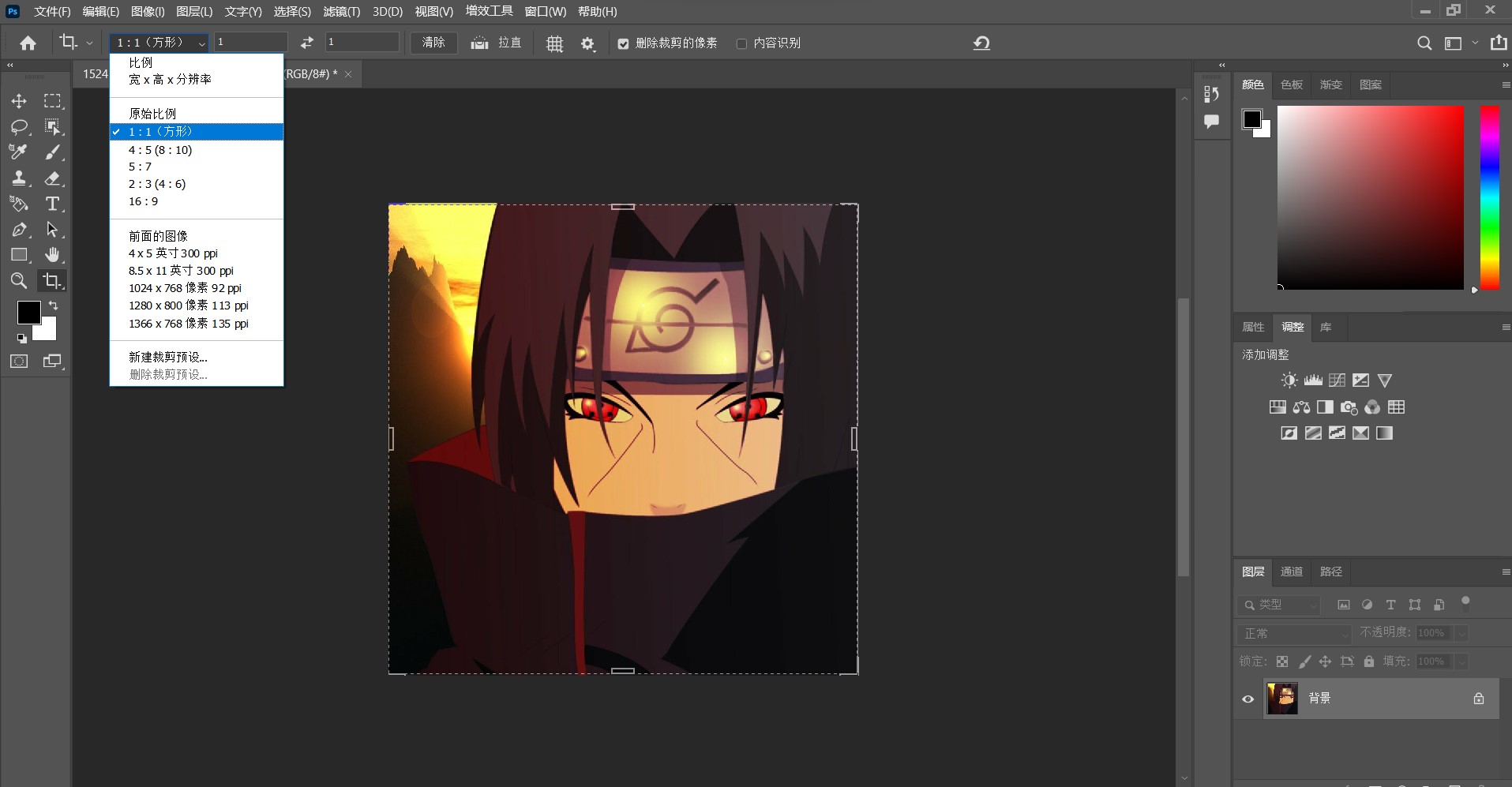Select the Hand tool
The width and height of the screenshot is (1512, 787).
[x=52, y=255]
